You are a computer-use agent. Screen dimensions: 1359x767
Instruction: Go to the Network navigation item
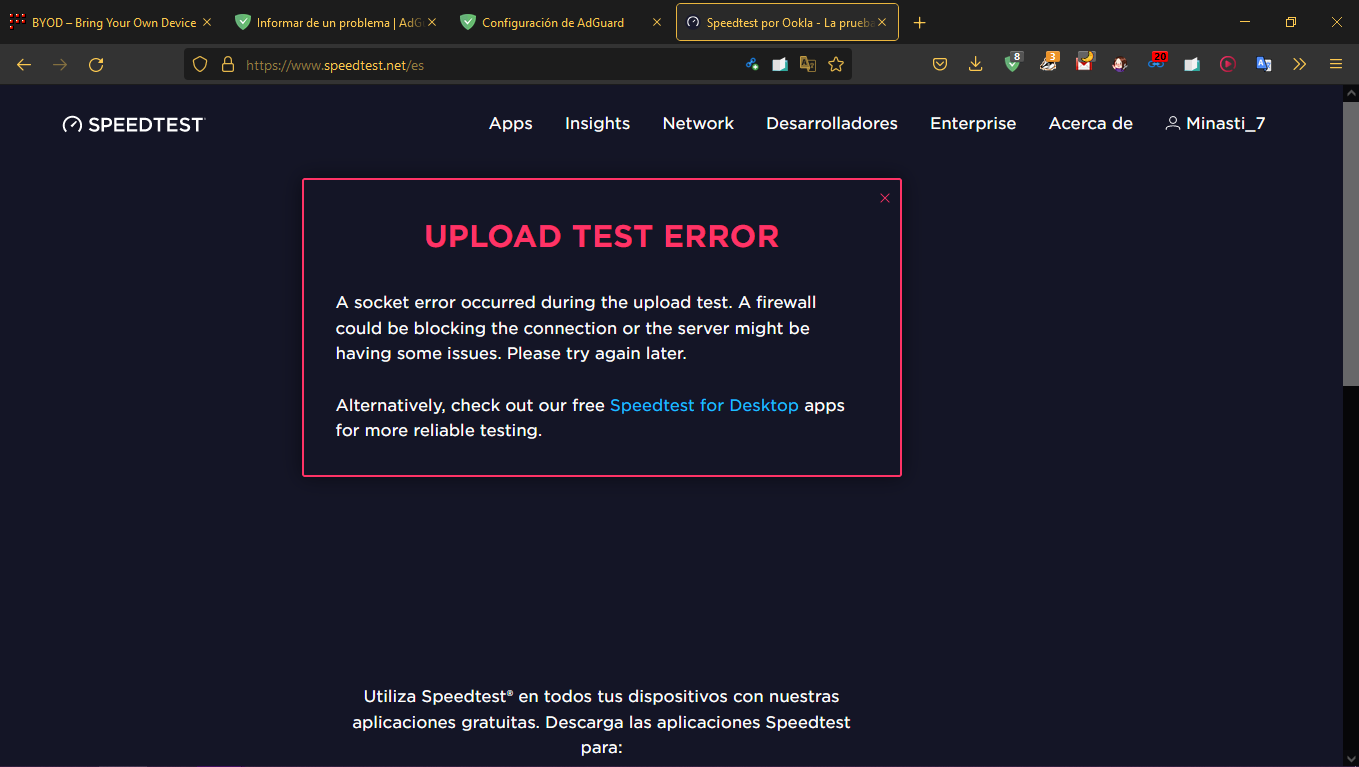tap(698, 124)
